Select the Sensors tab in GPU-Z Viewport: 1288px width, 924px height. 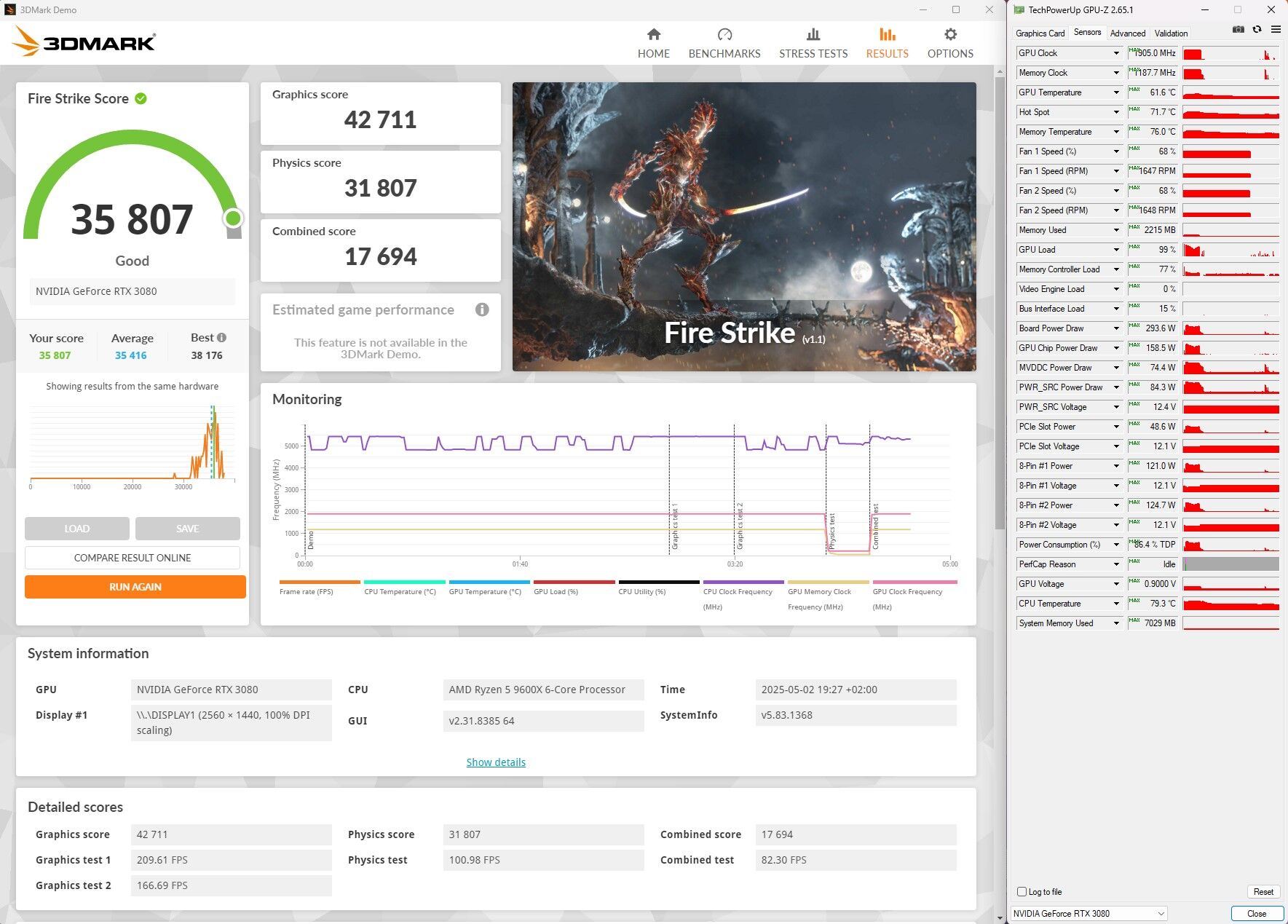tap(1087, 32)
